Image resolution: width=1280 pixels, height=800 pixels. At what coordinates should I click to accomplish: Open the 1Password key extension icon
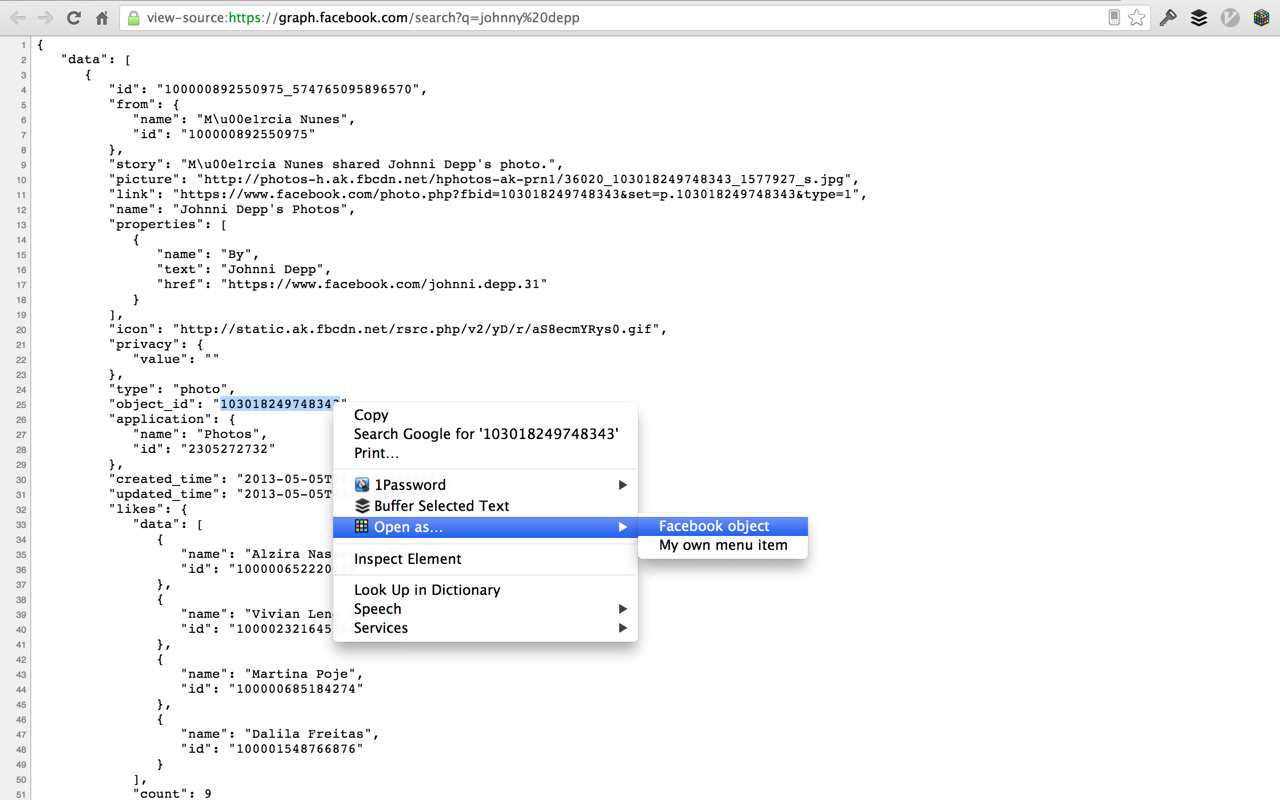pyautogui.click(x=1168, y=18)
